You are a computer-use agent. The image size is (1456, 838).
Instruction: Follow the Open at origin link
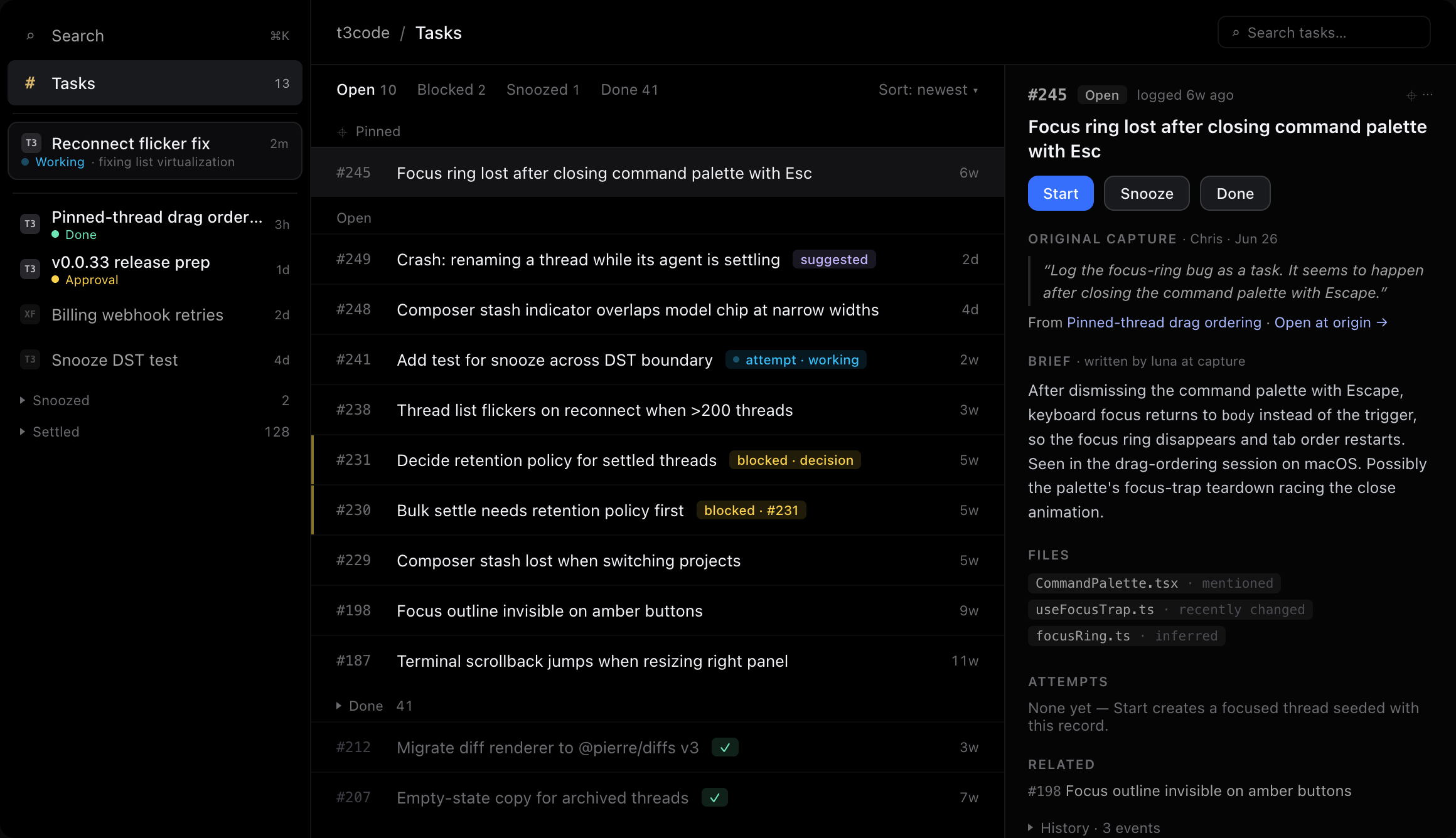1330,322
